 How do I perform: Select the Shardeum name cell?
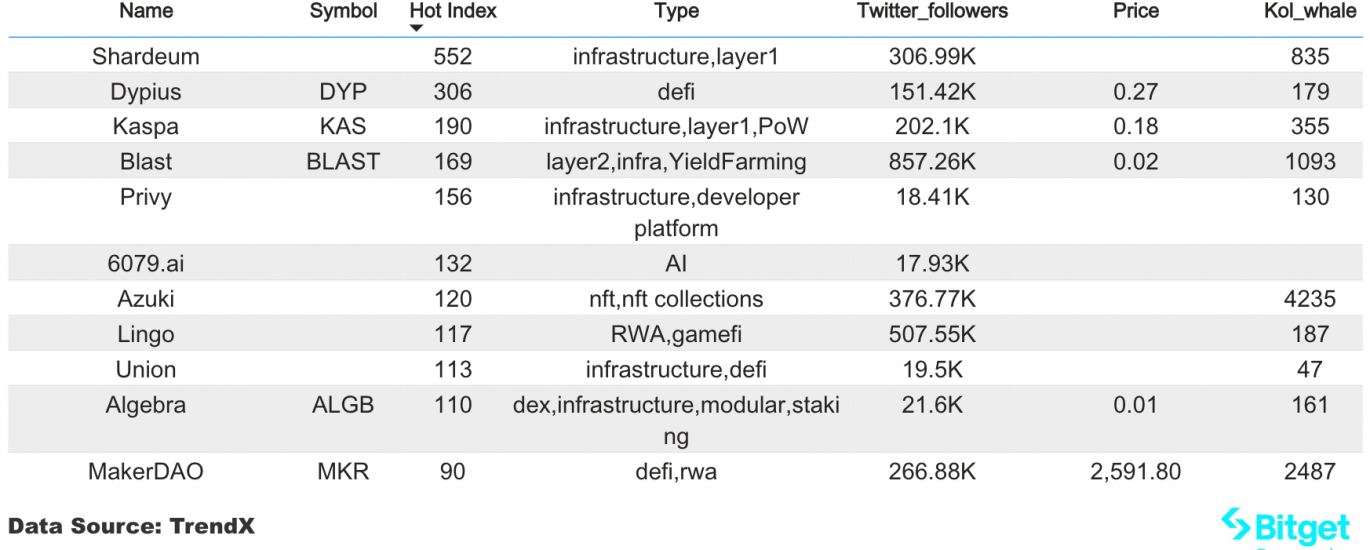click(146, 57)
